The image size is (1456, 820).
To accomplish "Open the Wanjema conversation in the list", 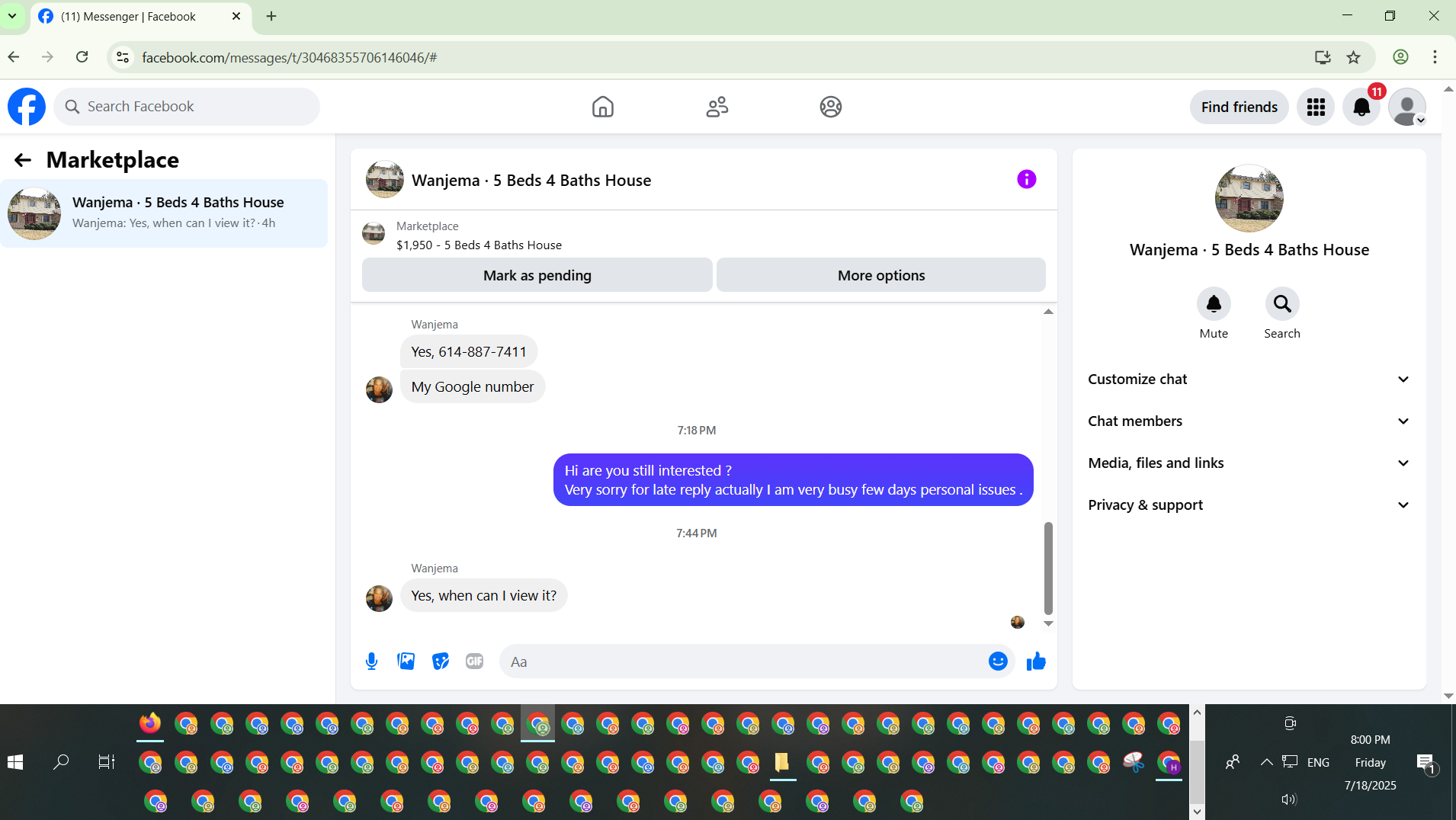I will [x=164, y=213].
